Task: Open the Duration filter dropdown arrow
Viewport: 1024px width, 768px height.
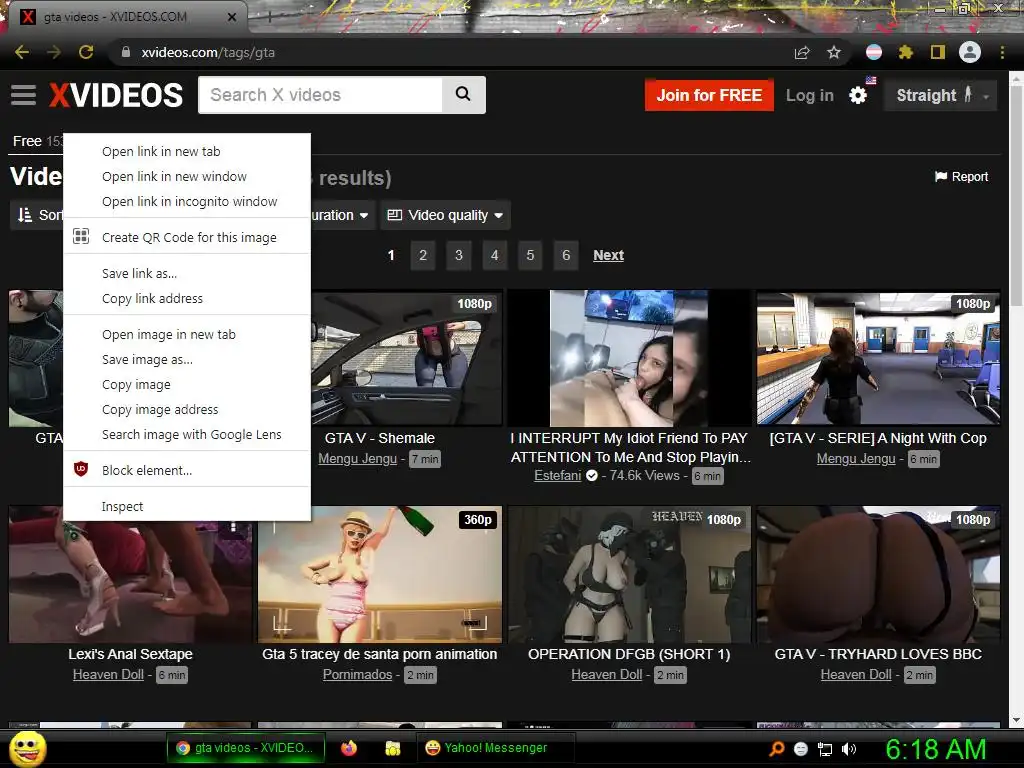Action: [x=364, y=216]
